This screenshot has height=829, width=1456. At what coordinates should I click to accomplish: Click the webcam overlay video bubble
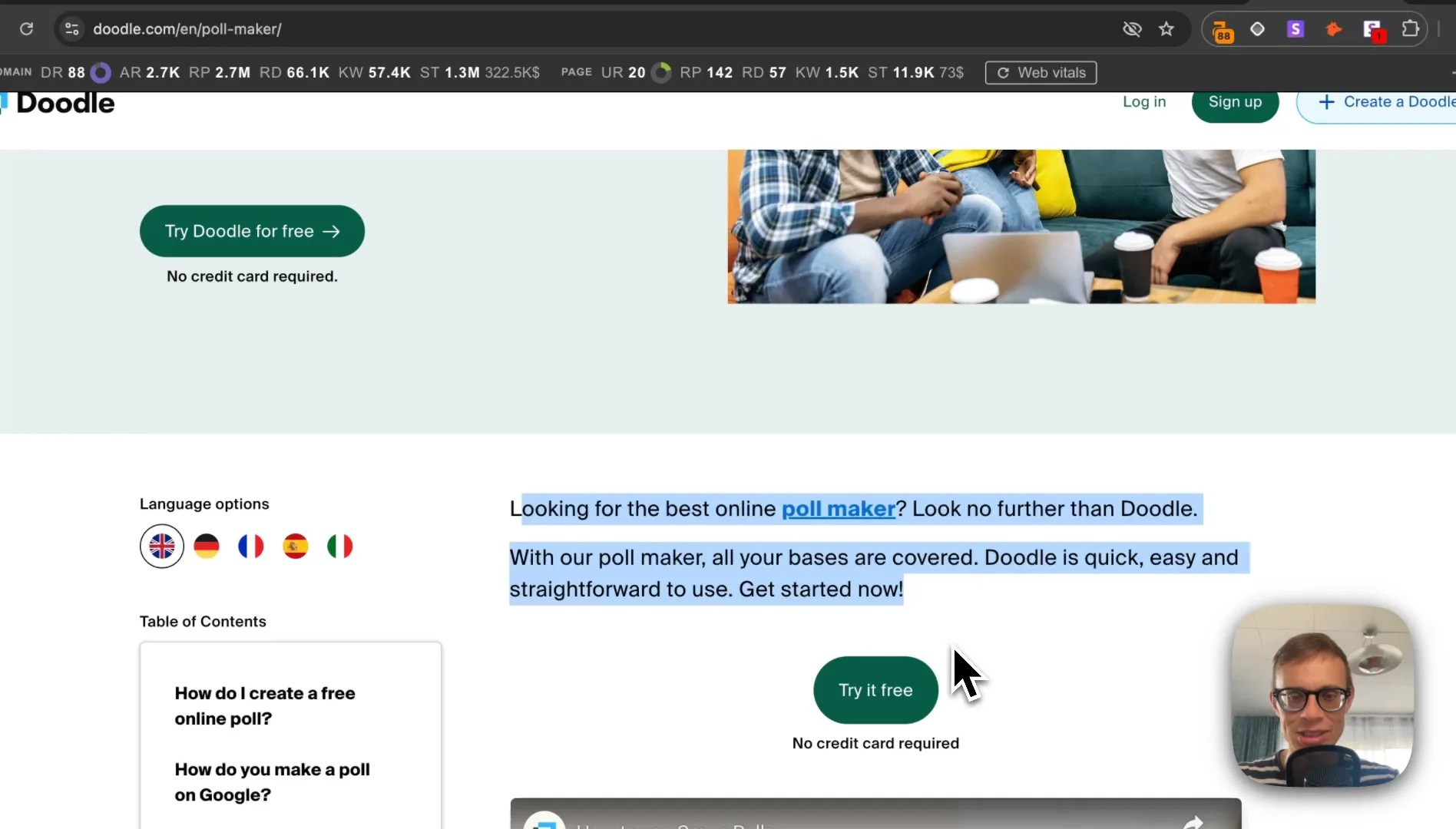coord(1322,695)
